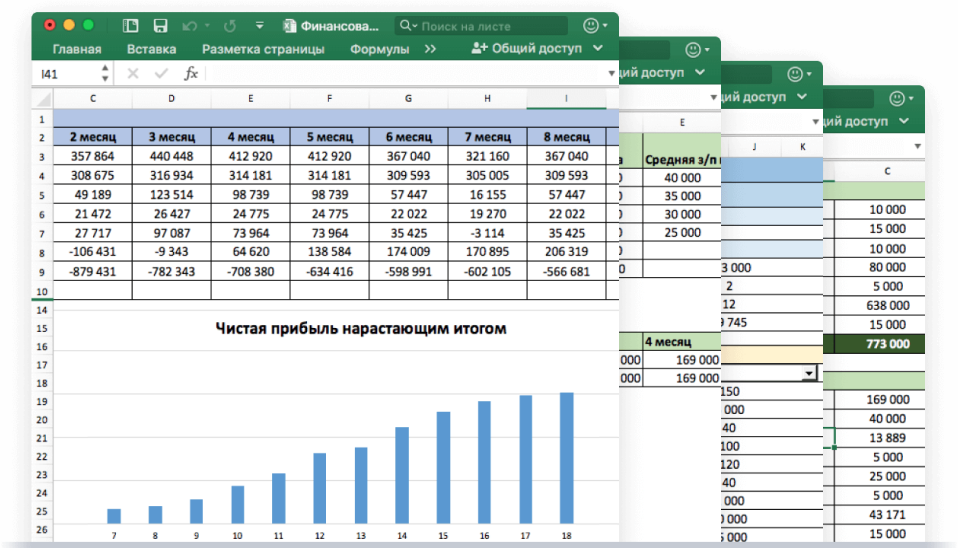Screen dimensions: 958x548
Task: Click cell with value -3 114
Action: coord(488,233)
